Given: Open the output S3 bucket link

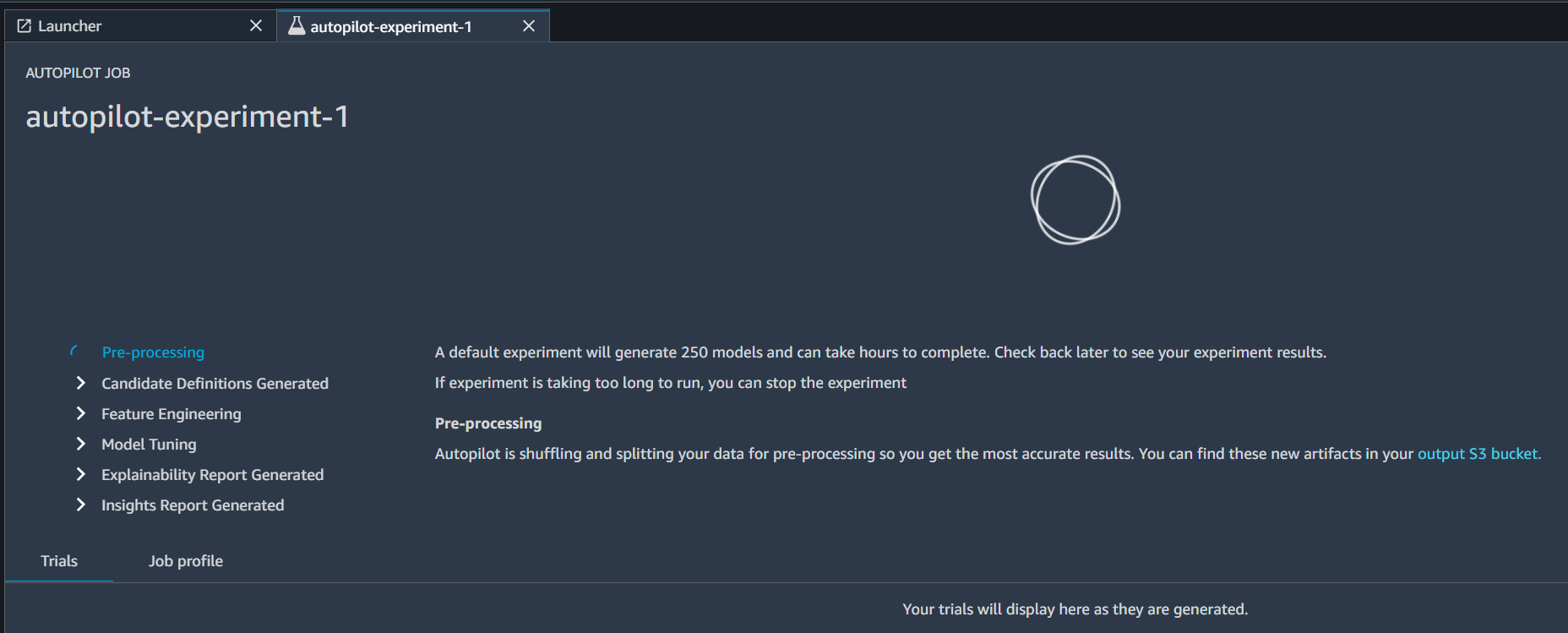Looking at the screenshot, I should click(x=1478, y=454).
